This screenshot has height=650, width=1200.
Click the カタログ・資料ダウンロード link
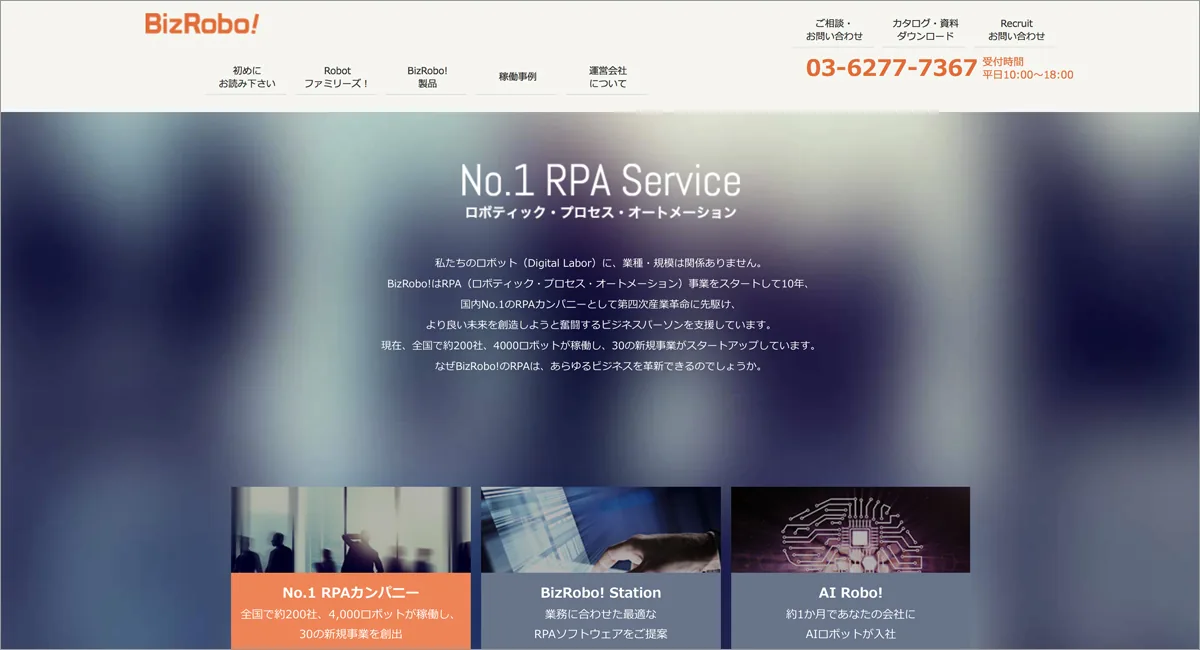925,30
